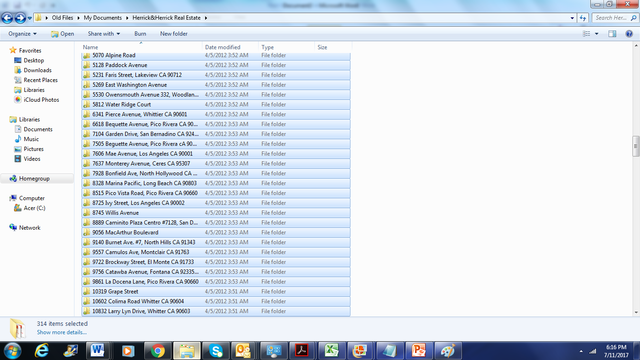The width and height of the screenshot is (640, 360).
Task: Create a New folder
Action: pos(173,34)
